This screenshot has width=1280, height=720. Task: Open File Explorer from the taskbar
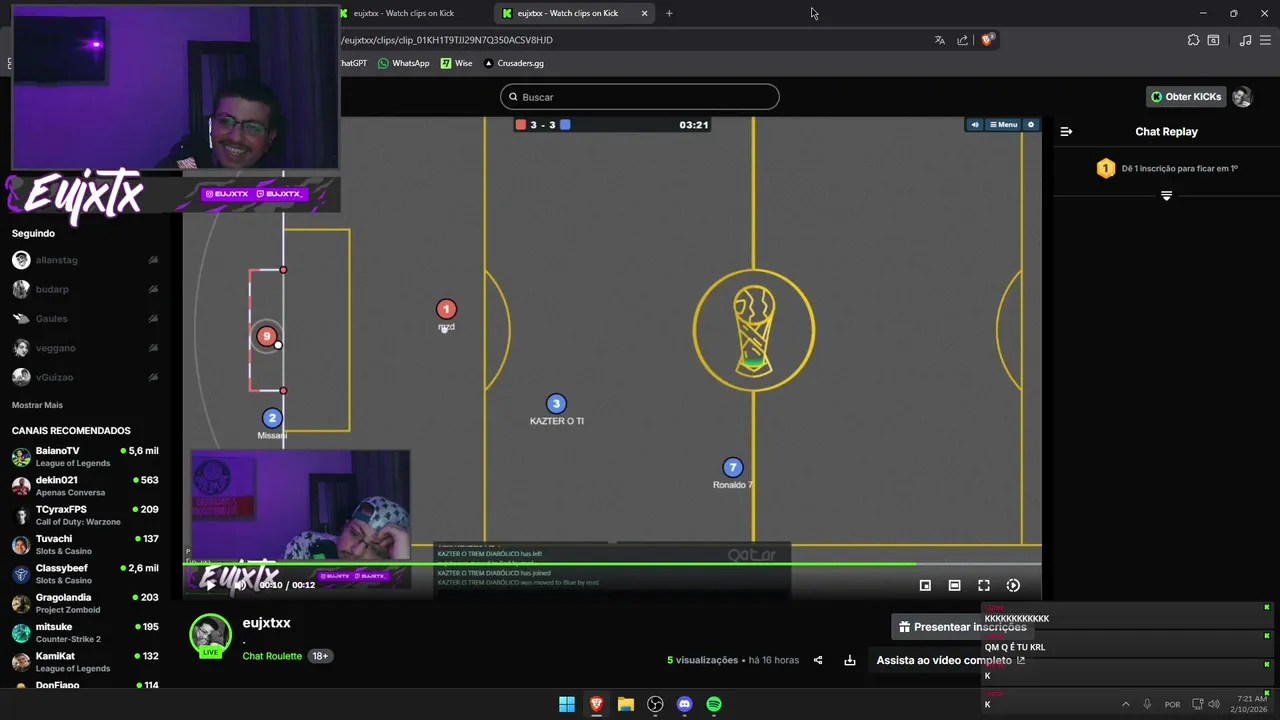click(x=625, y=704)
